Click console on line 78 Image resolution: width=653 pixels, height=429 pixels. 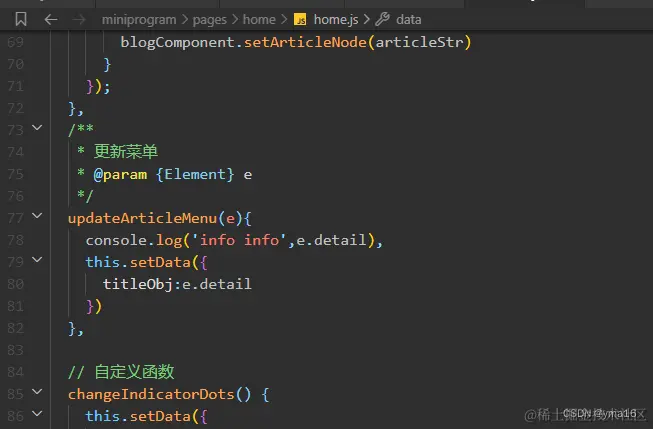click(x=116, y=240)
